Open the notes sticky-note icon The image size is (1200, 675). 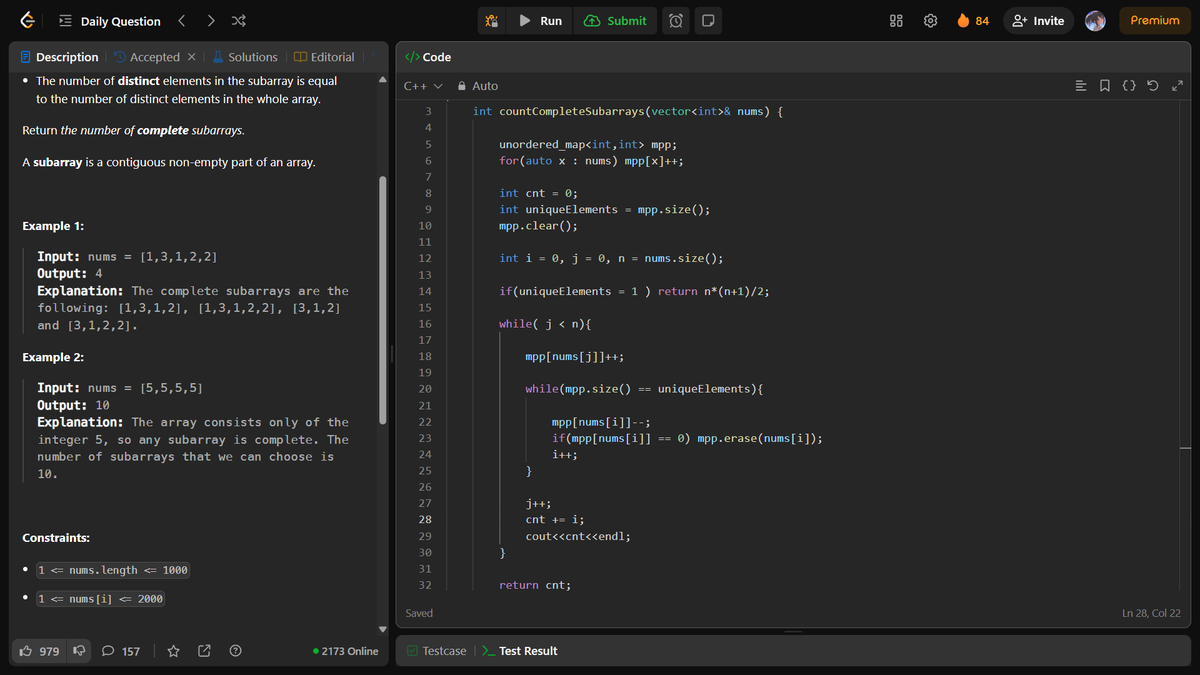[707, 21]
